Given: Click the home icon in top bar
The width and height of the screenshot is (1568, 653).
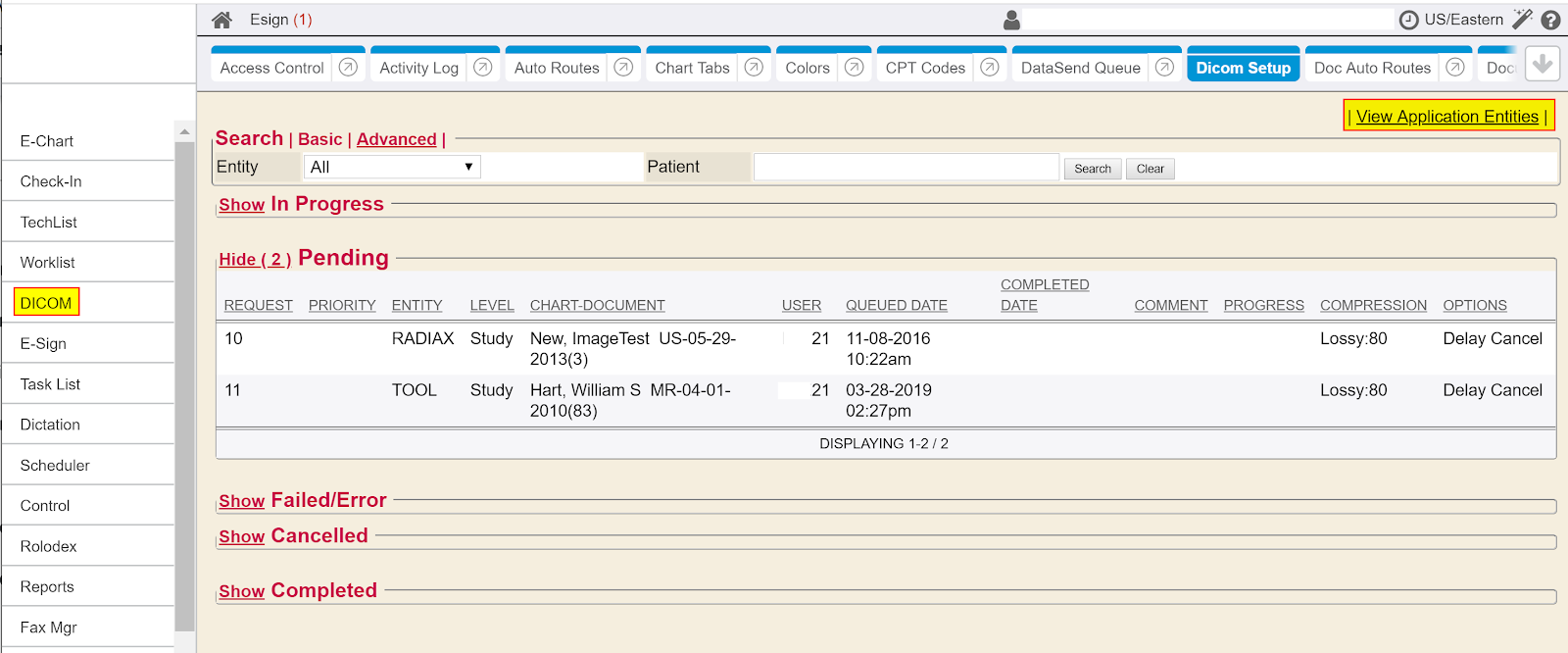Looking at the screenshot, I should pos(222,20).
